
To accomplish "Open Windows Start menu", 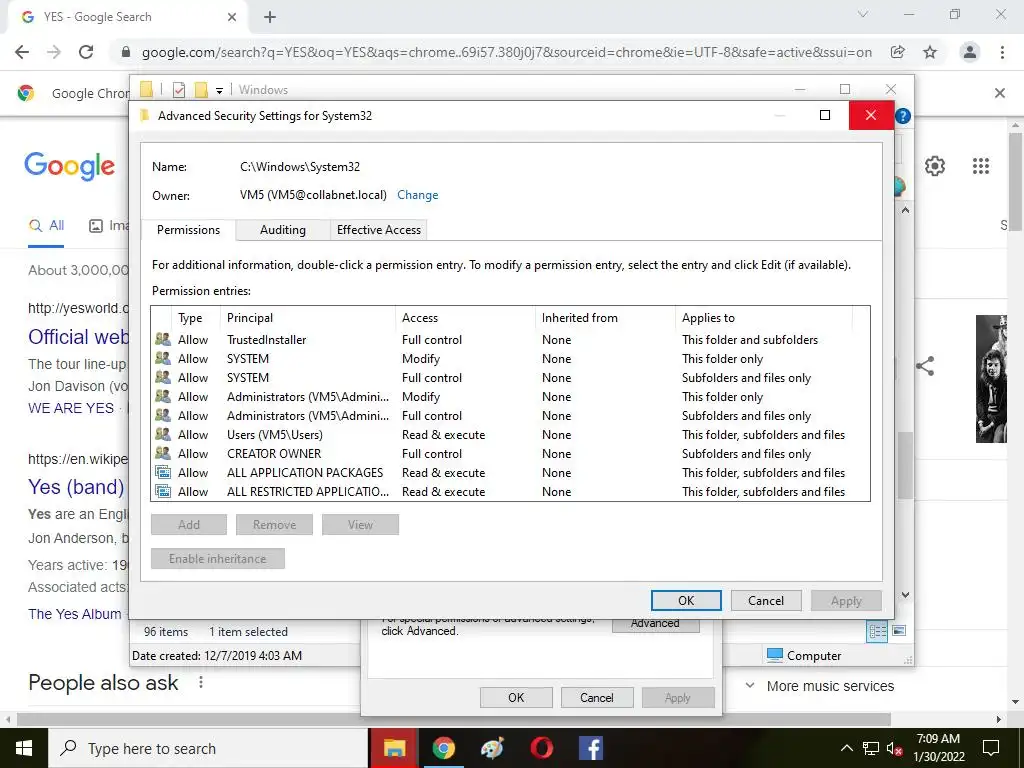I will coord(24,748).
